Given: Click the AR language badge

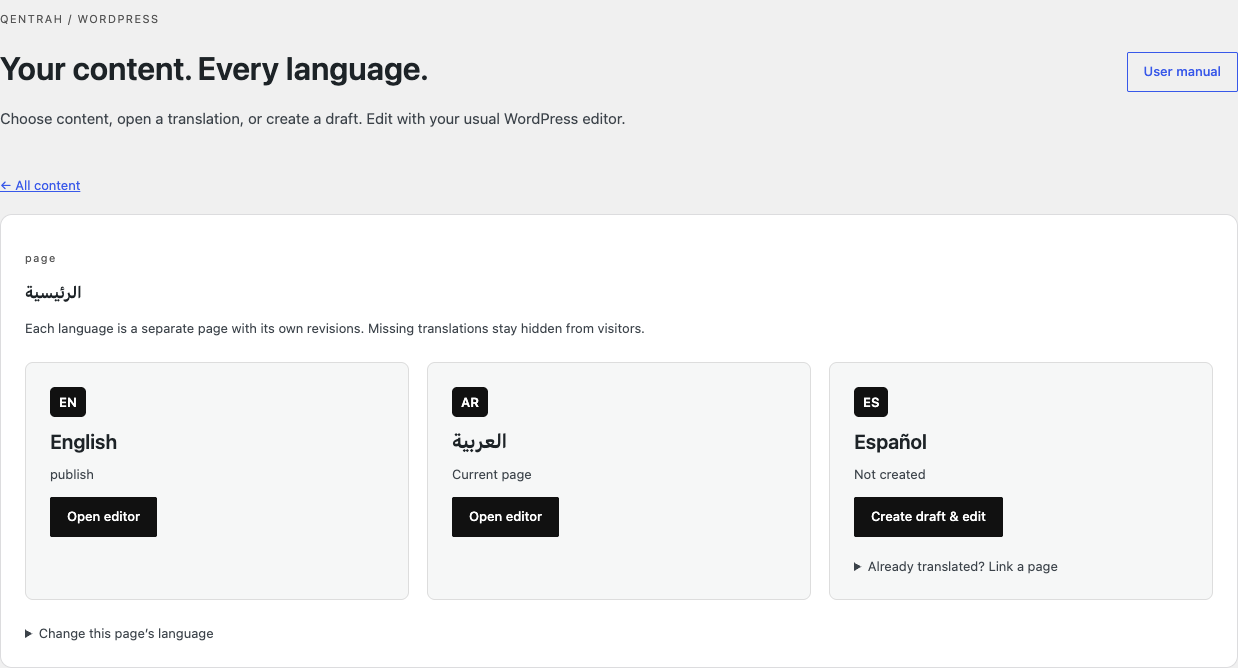Looking at the screenshot, I should [x=470, y=403].
